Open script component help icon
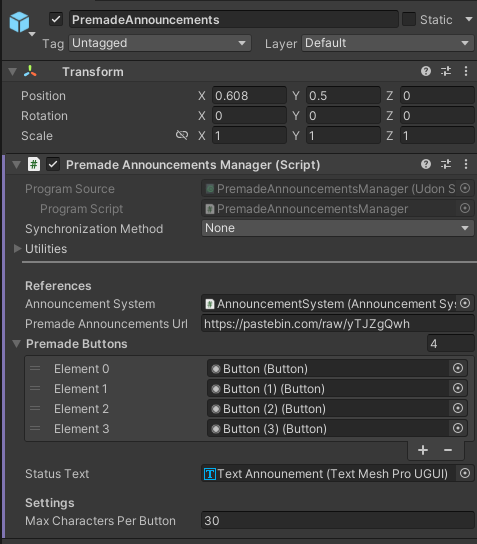This screenshot has width=477, height=544. (426, 164)
